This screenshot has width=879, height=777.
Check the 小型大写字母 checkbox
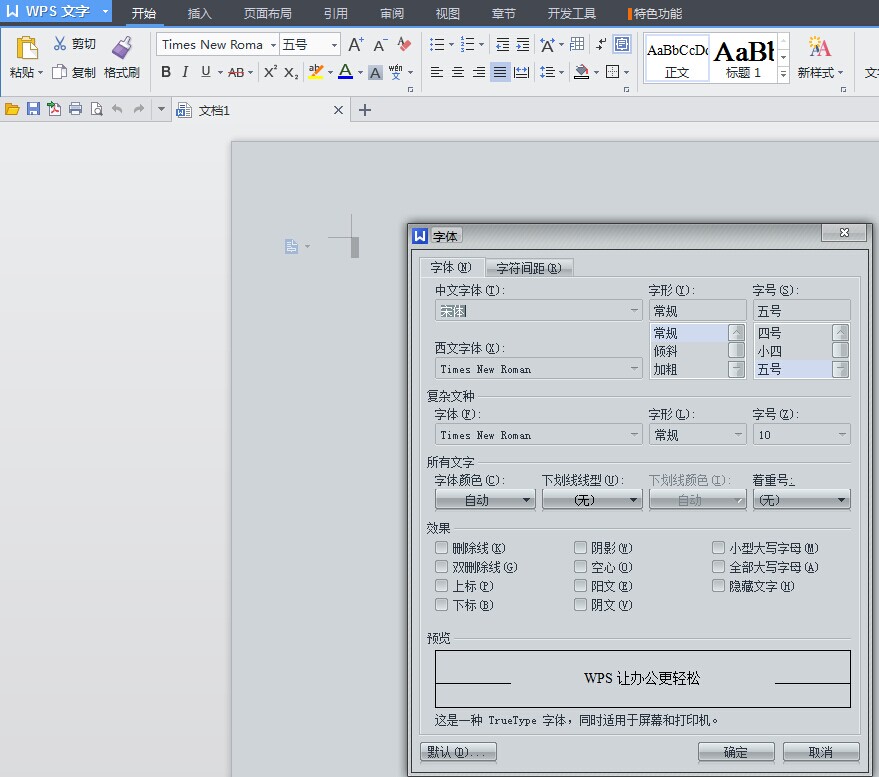tap(718, 548)
